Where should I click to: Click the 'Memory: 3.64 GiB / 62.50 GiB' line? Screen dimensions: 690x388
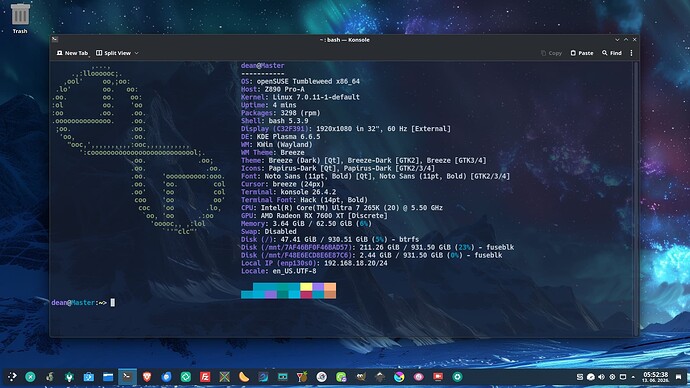[x=306, y=223]
